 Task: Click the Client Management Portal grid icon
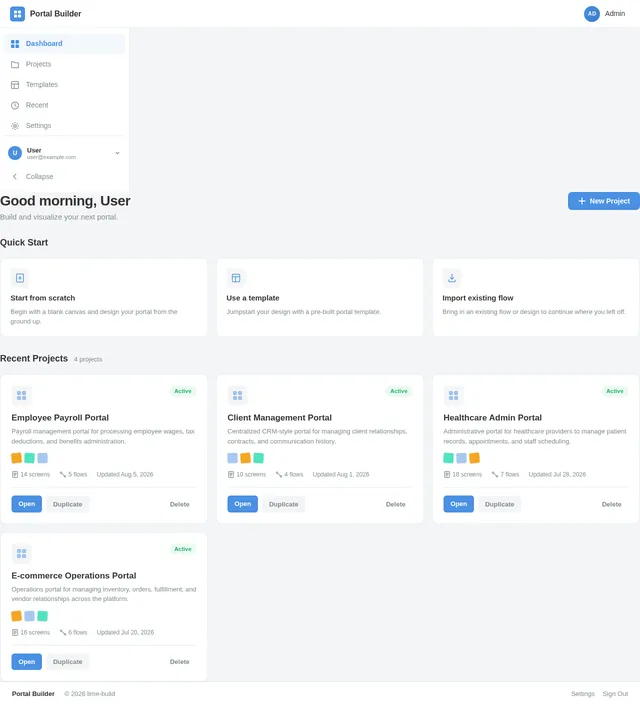tap(237, 395)
